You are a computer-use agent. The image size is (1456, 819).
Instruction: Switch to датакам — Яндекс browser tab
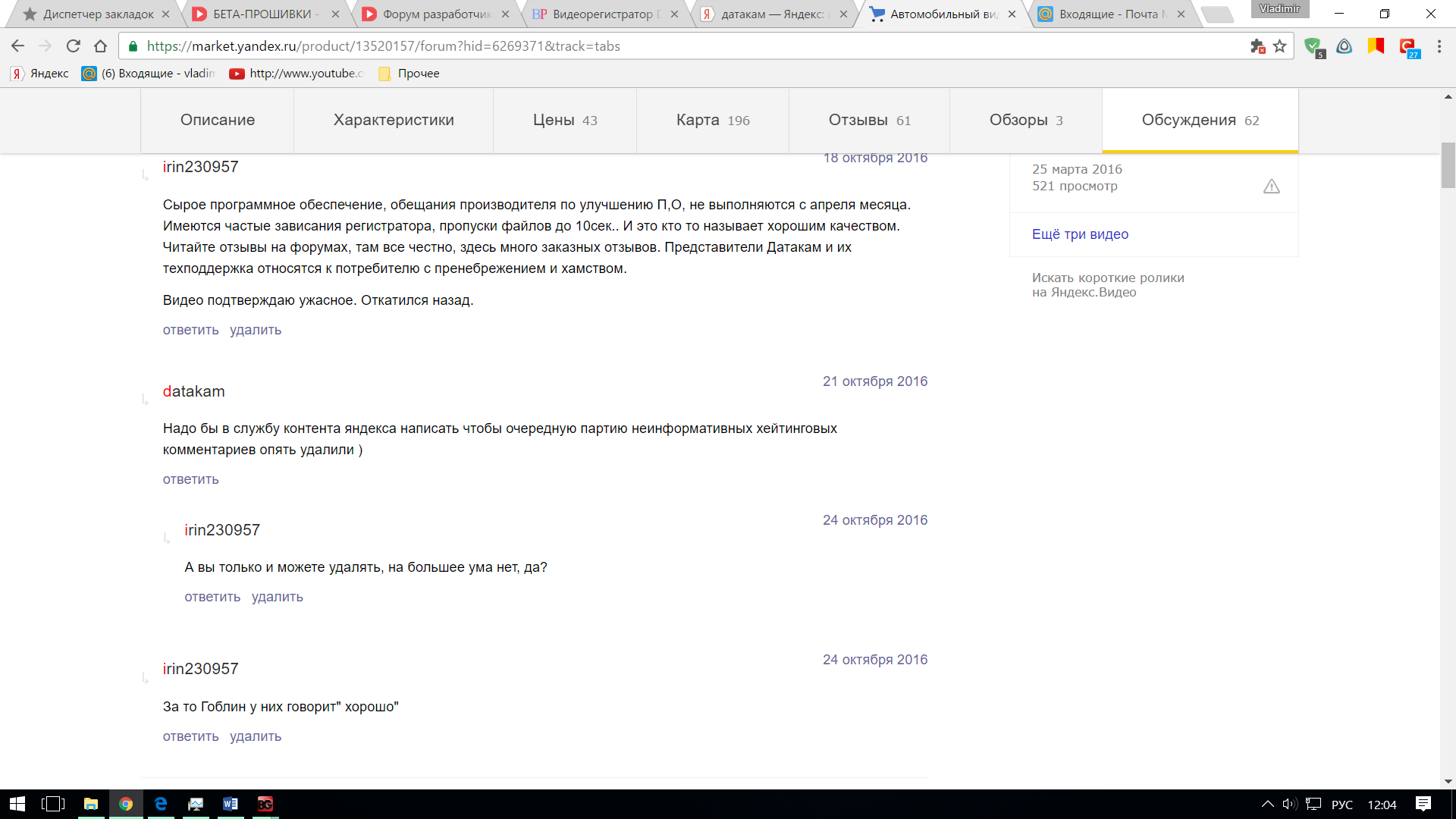(773, 14)
